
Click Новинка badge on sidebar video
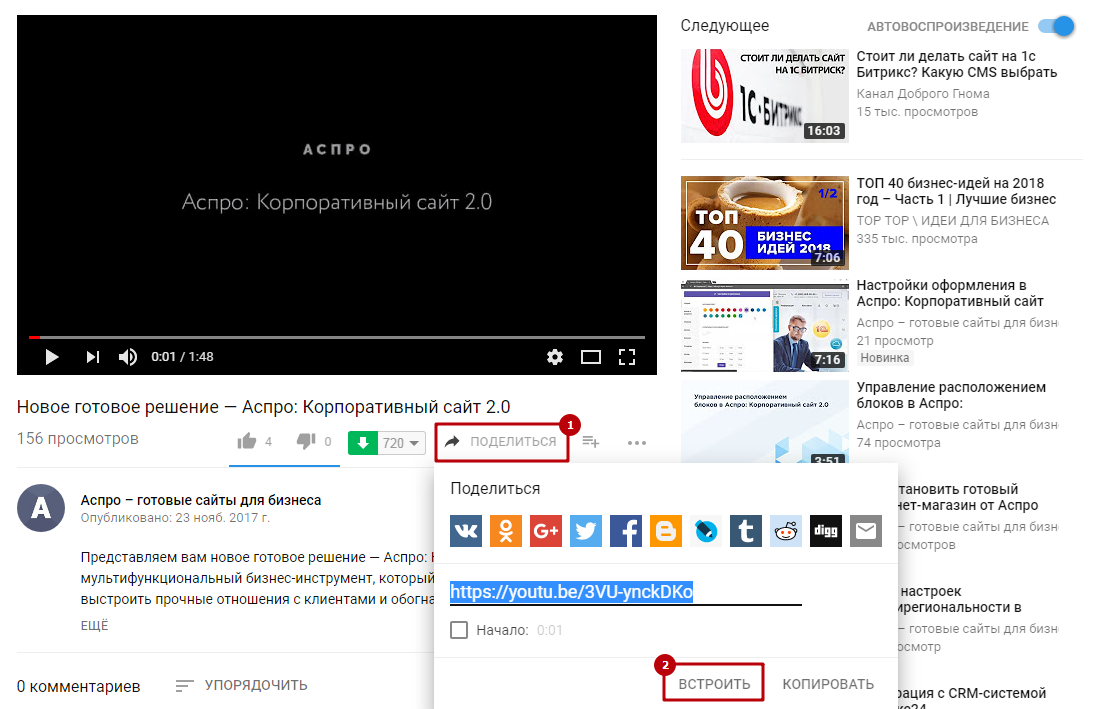[885, 358]
